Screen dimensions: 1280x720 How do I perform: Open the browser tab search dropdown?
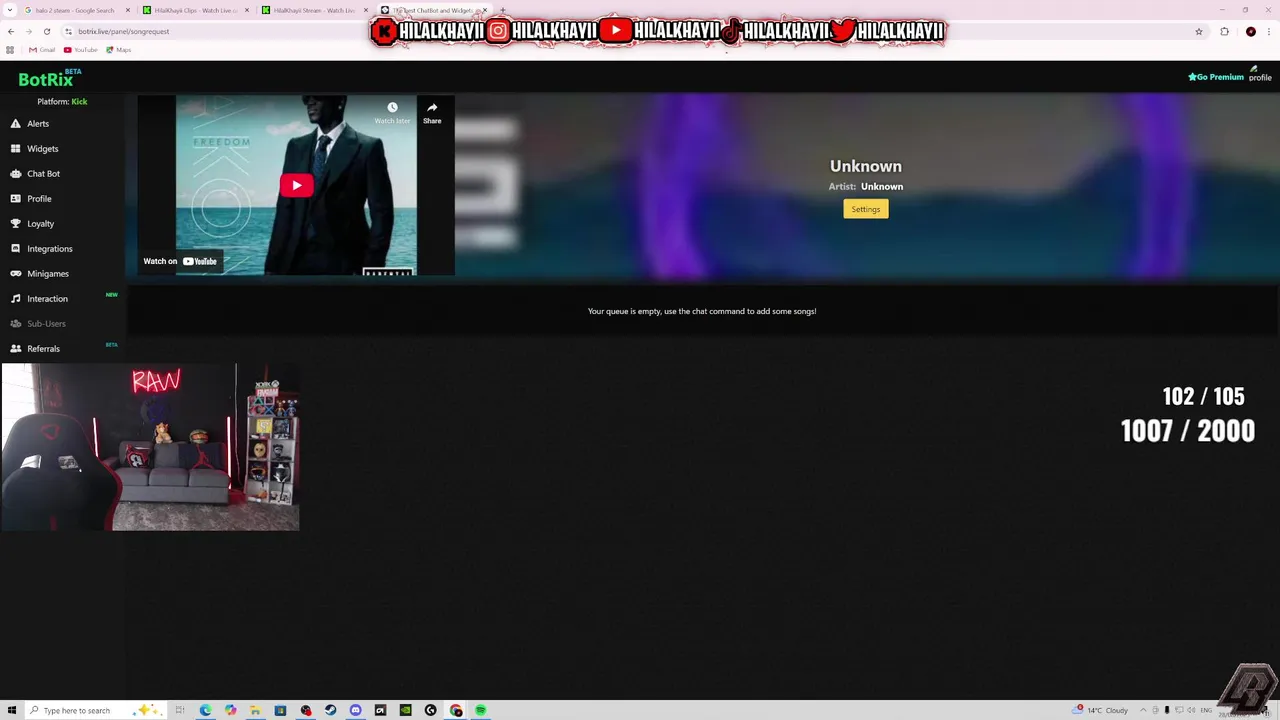click(x=9, y=10)
